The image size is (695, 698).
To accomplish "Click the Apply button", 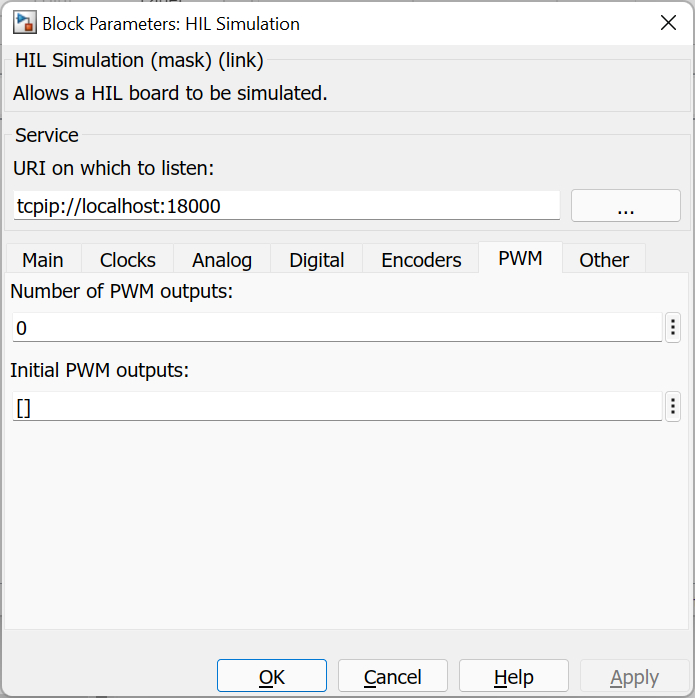I will tap(634, 677).
